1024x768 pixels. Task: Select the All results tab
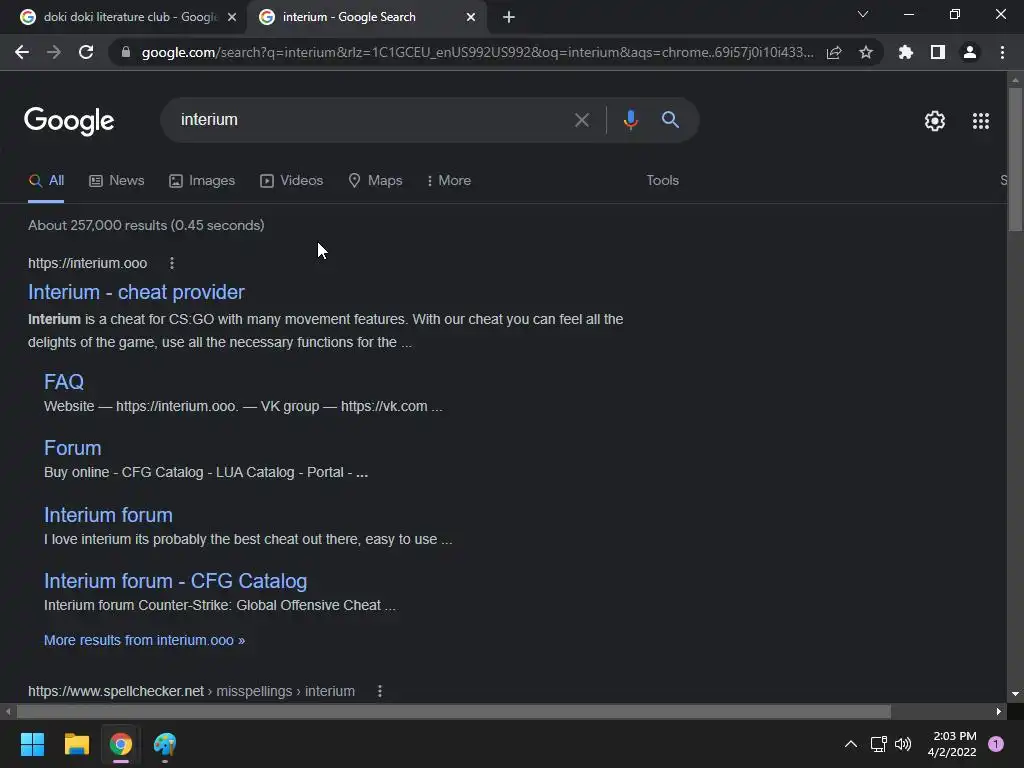point(46,180)
